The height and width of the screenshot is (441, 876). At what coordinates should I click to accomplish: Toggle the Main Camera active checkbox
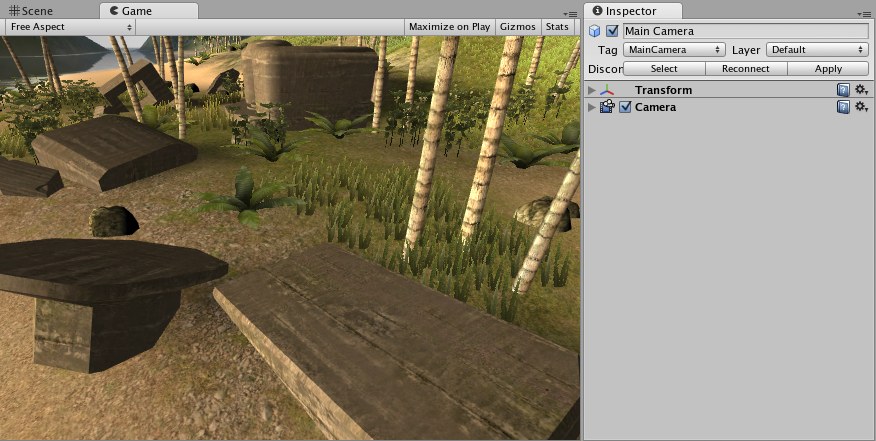point(612,31)
